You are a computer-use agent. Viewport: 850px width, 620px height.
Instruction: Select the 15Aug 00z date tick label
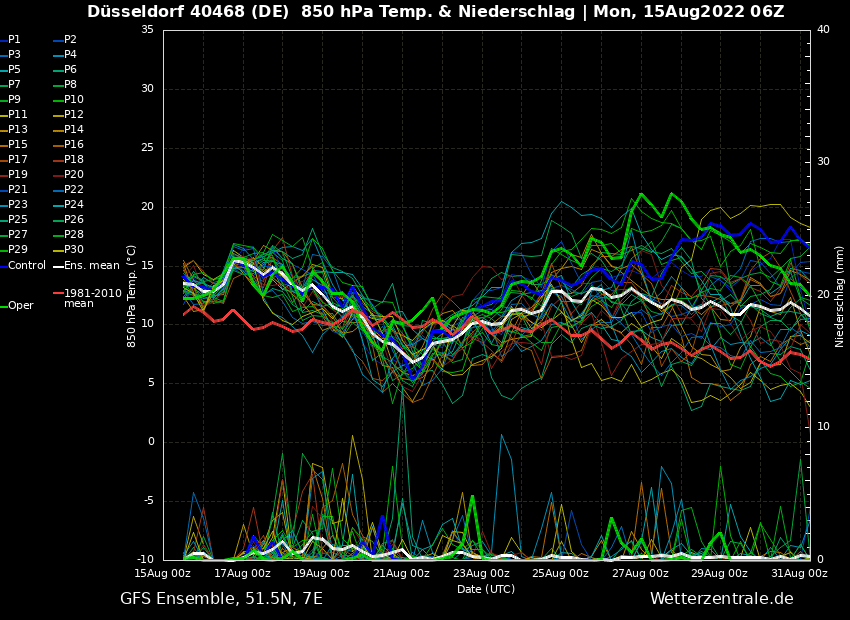click(x=163, y=574)
